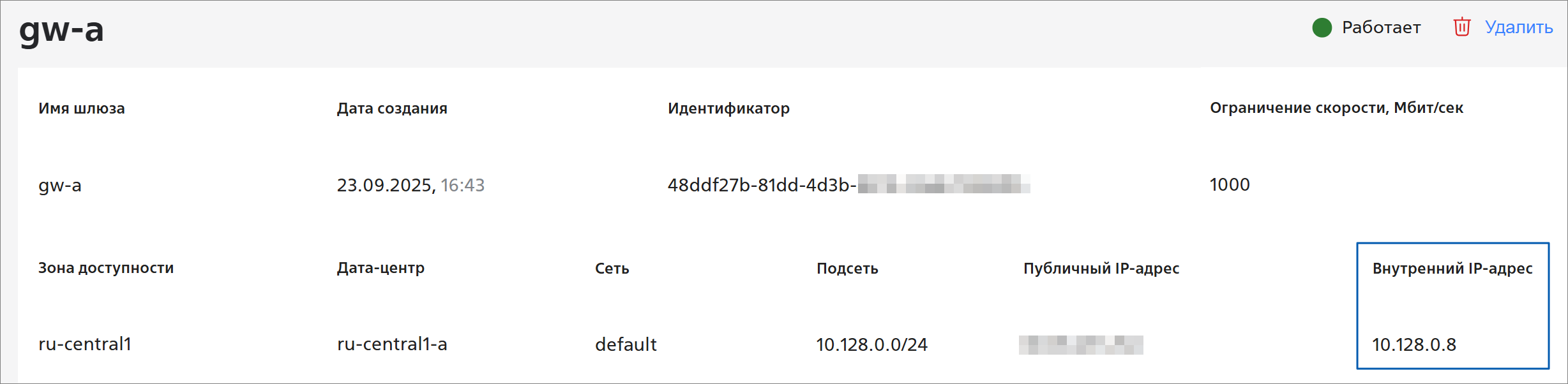
Task: Click the Работает status text
Action: point(1381,27)
